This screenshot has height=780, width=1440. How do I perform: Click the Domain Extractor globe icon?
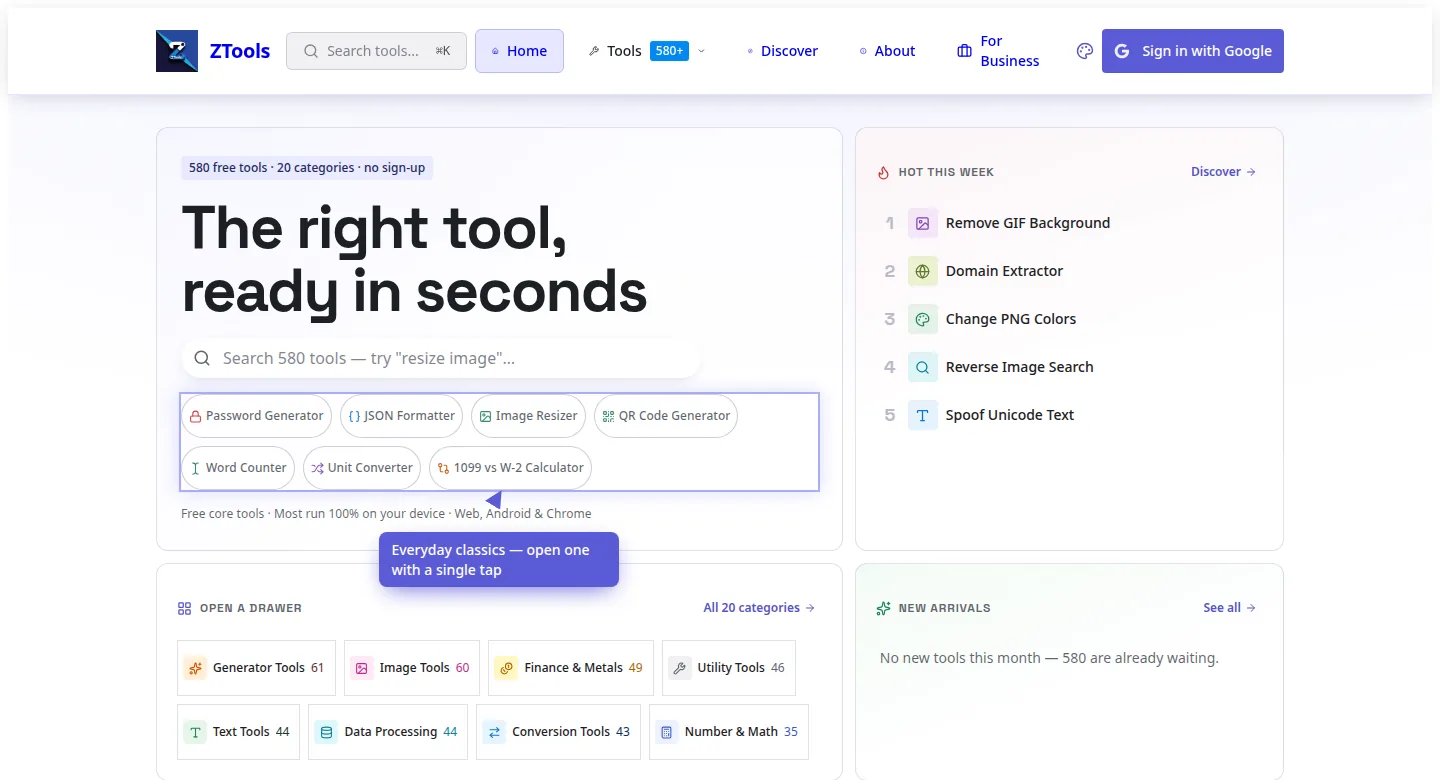(923, 271)
